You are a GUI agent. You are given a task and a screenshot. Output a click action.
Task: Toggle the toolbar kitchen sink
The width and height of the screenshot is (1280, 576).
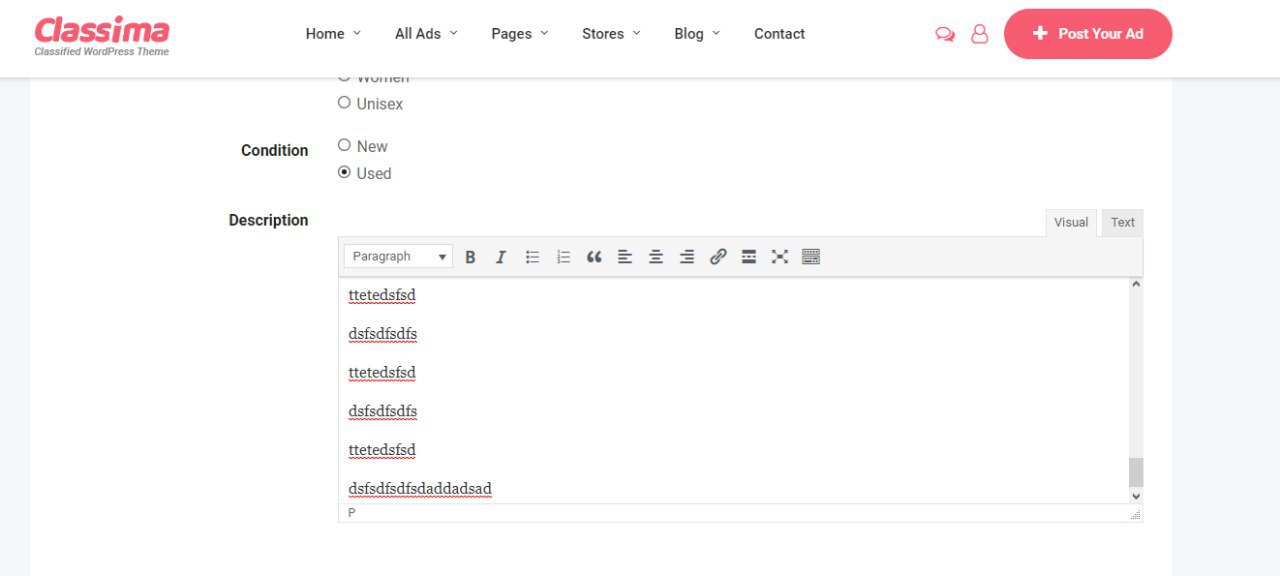click(811, 257)
